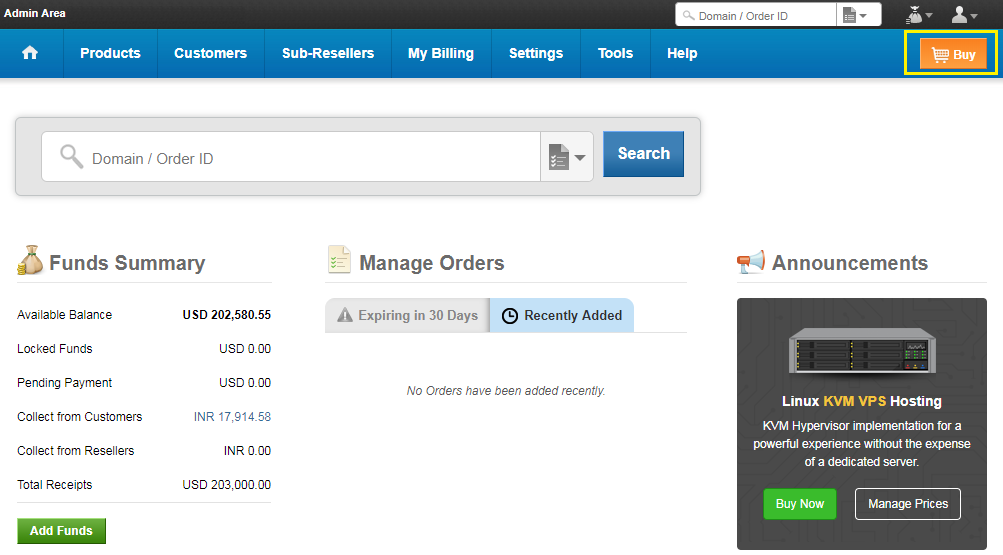The height and width of the screenshot is (555, 1003).
Task: Click the Manage Orders document icon
Action: [339, 260]
